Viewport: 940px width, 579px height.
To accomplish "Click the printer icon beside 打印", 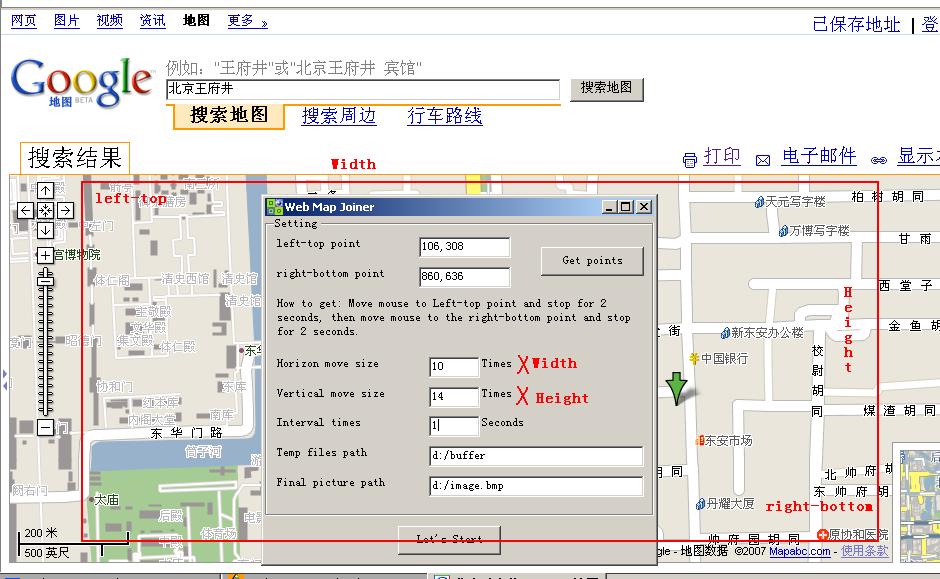I will [690, 159].
